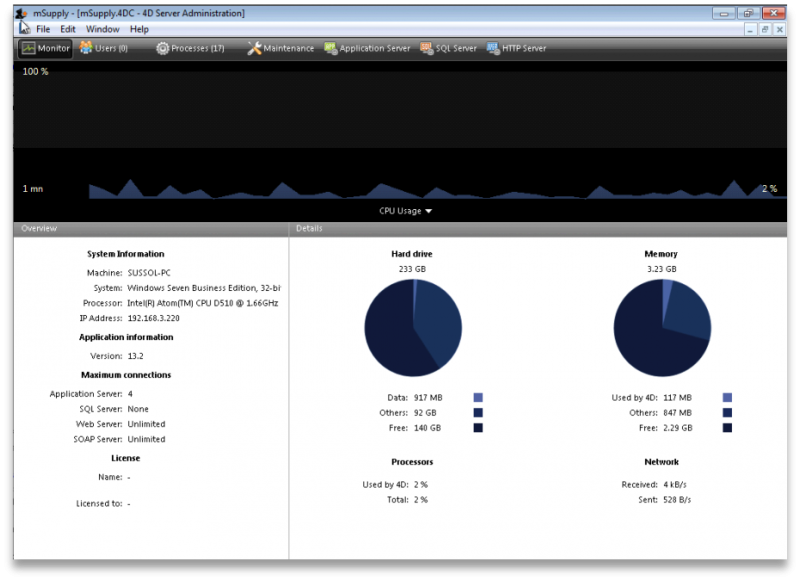Open the Window menu
800x580 pixels.
(103, 29)
